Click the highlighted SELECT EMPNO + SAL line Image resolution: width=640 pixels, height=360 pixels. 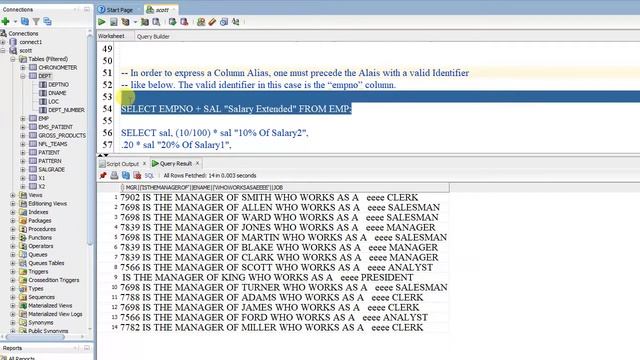(x=236, y=109)
